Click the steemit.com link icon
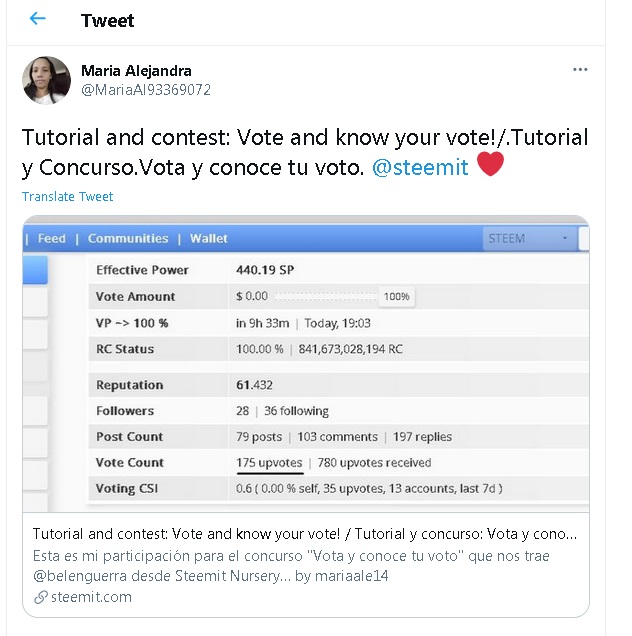Viewport: 632px width, 636px height. click(x=41, y=597)
